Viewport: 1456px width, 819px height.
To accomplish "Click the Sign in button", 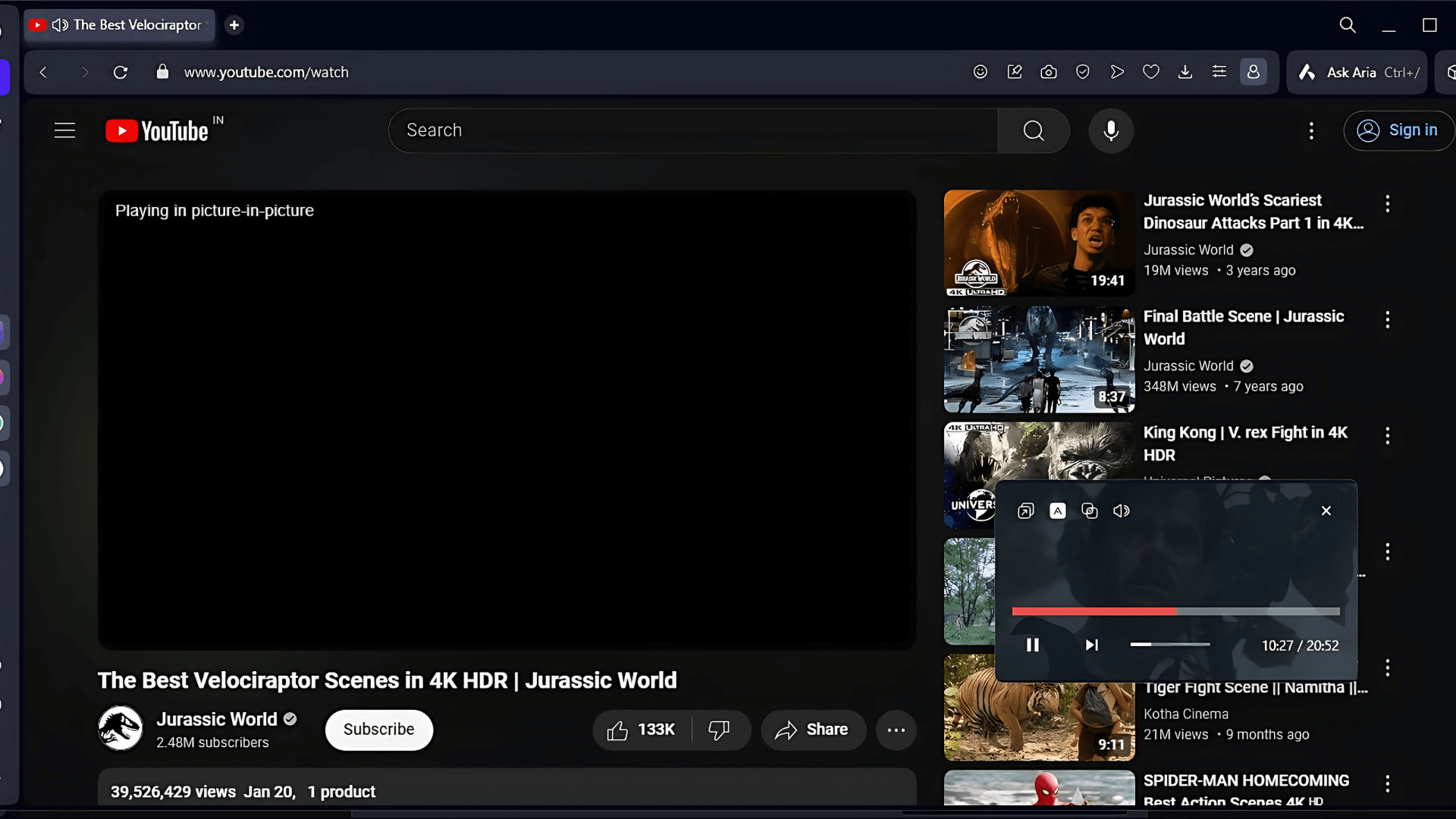I will coord(1399,130).
